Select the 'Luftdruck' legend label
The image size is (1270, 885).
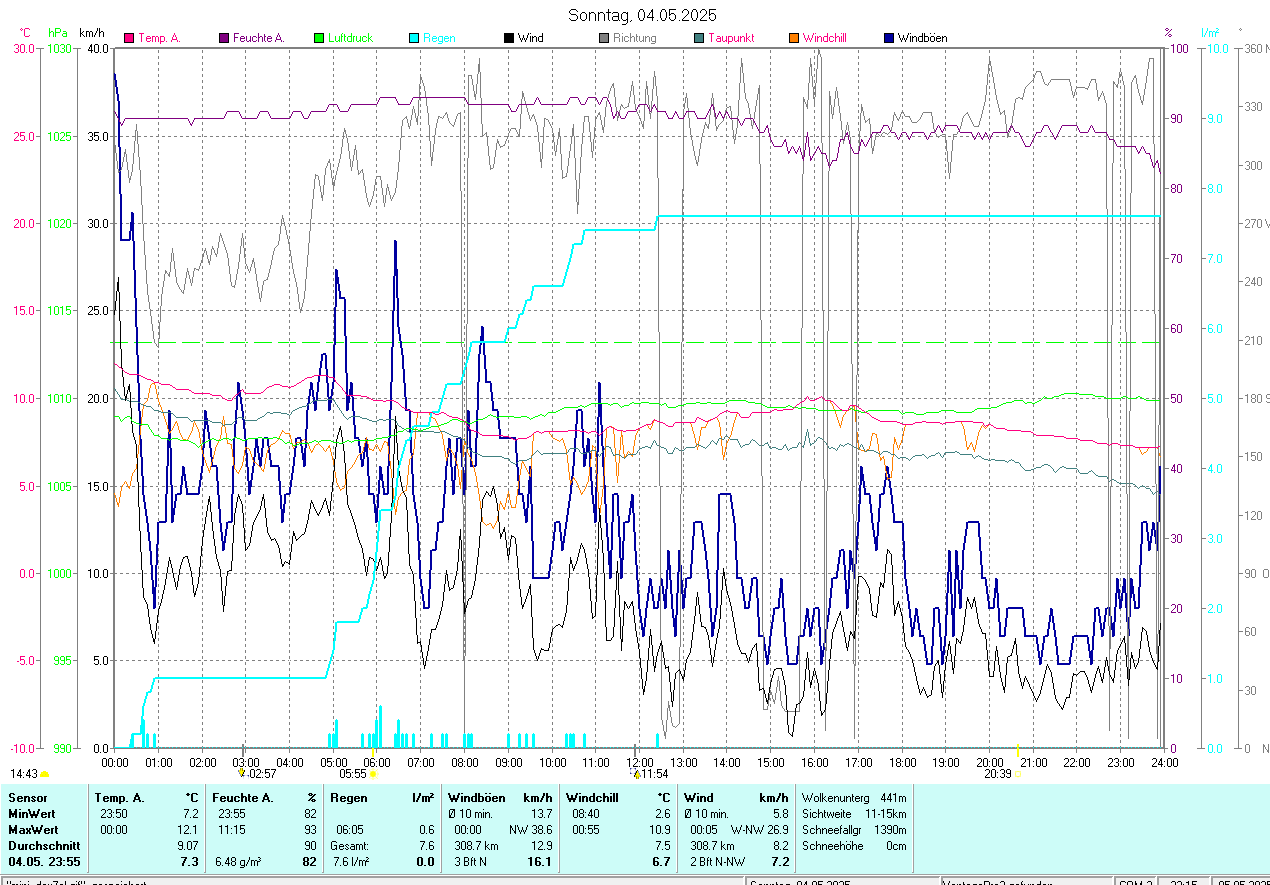coord(350,38)
